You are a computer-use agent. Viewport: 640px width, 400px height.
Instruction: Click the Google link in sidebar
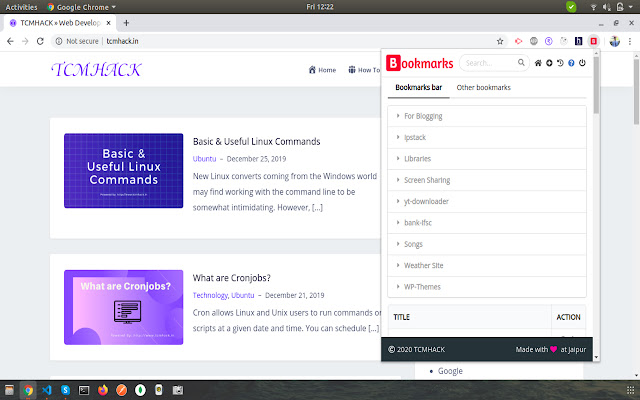pos(450,371)
